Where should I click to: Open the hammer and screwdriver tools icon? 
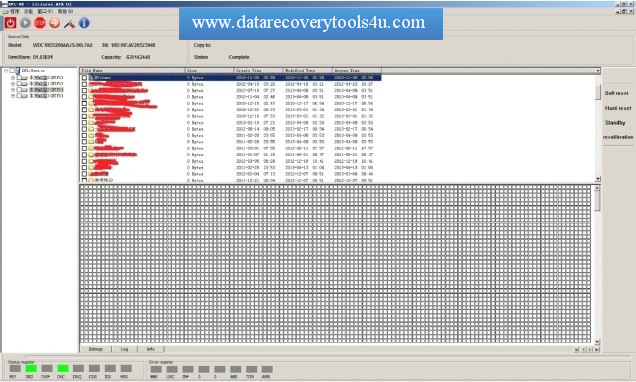(69, 24)
